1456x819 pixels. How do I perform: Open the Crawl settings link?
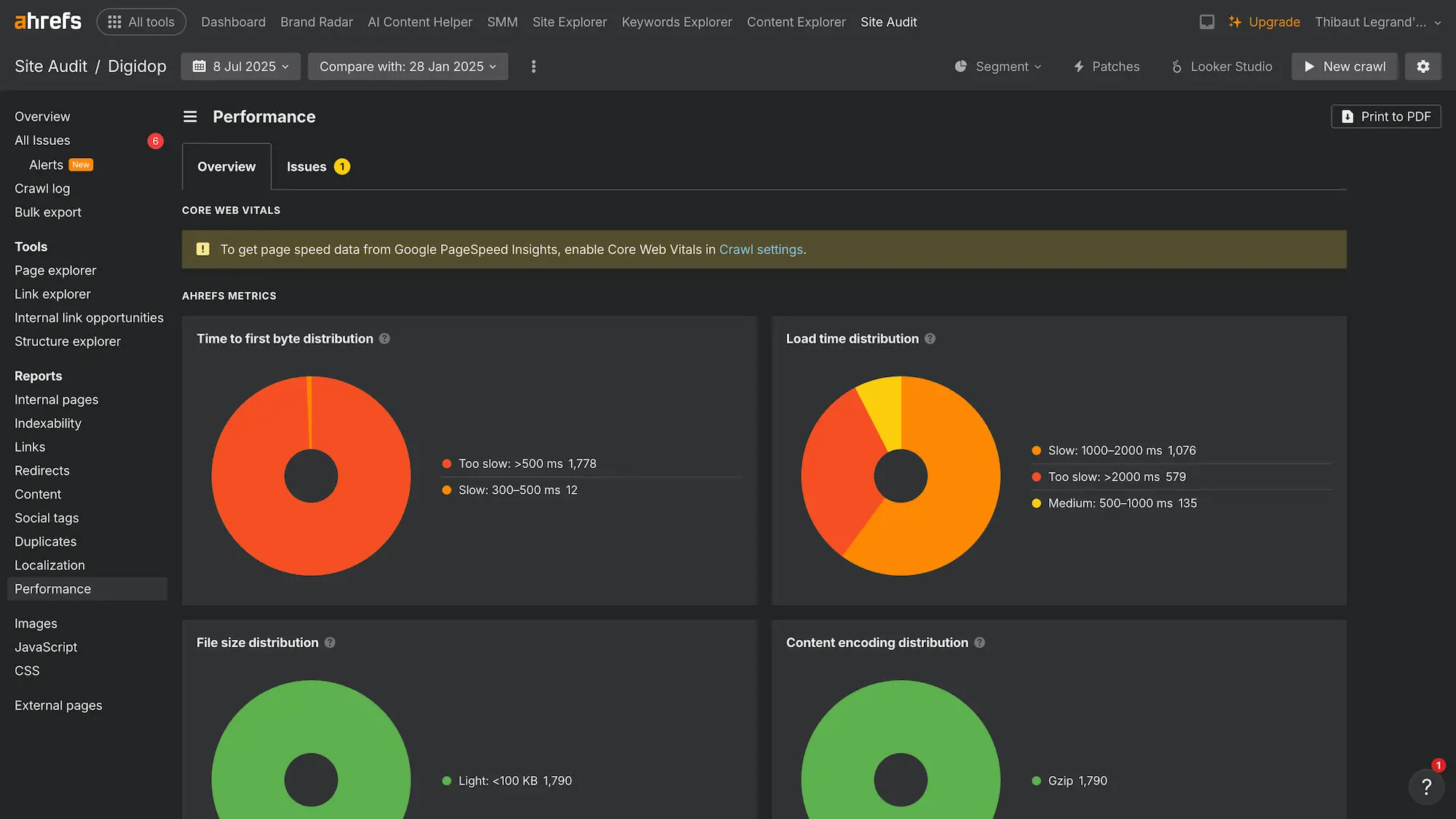pos(761,249)
